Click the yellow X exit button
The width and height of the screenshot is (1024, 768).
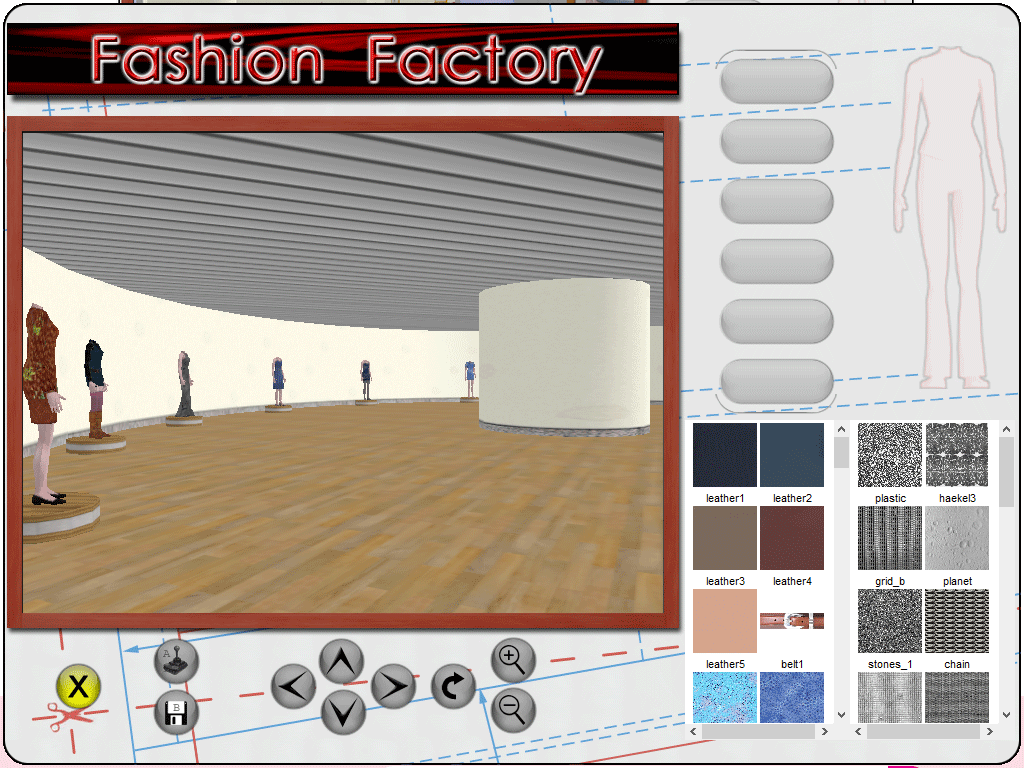[x=78, y=686]
